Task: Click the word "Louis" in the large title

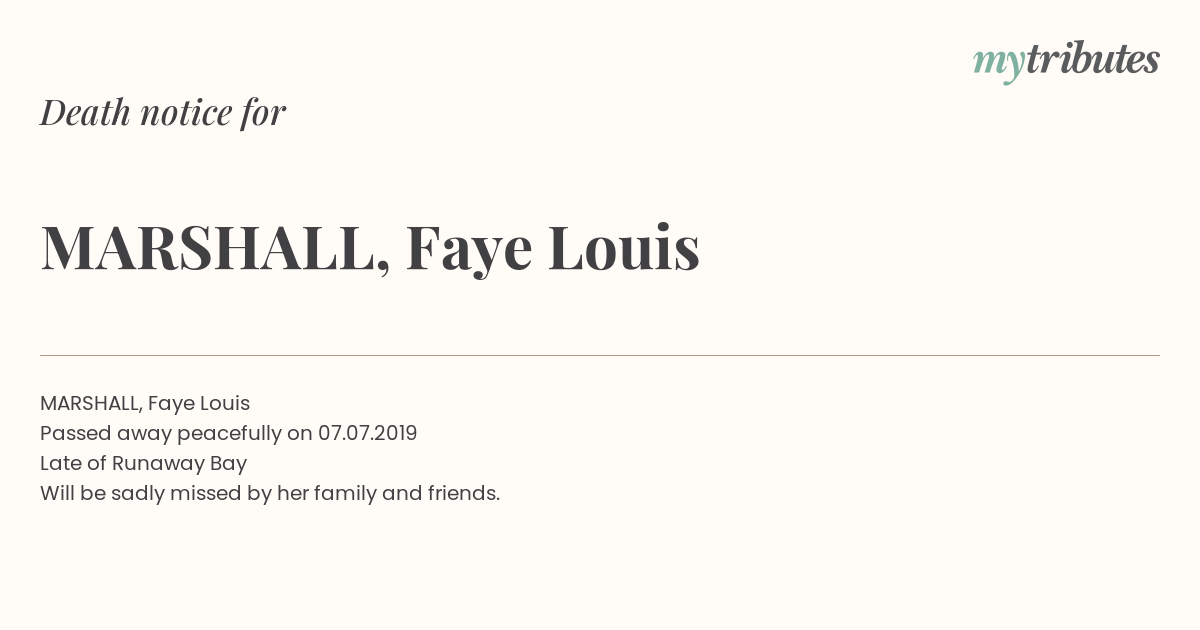Action: click(624, 248)
